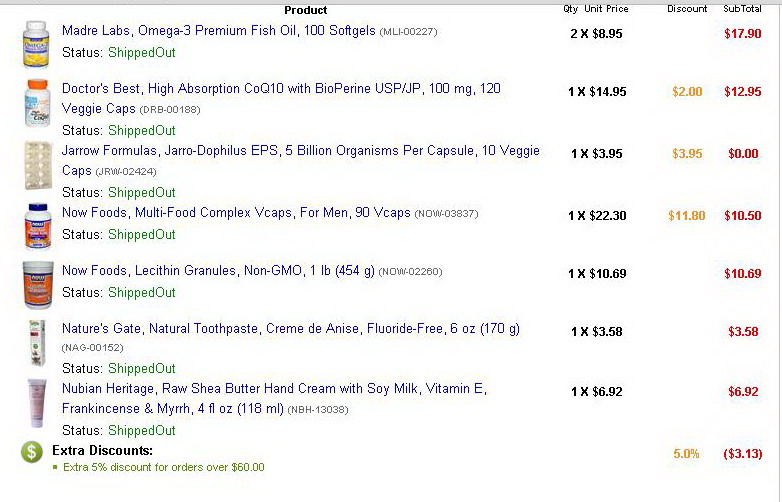782x502 pixels.
Task: Click the Doctor's Best CoQ10 bottle image
Action: click(x=36, y=104)
